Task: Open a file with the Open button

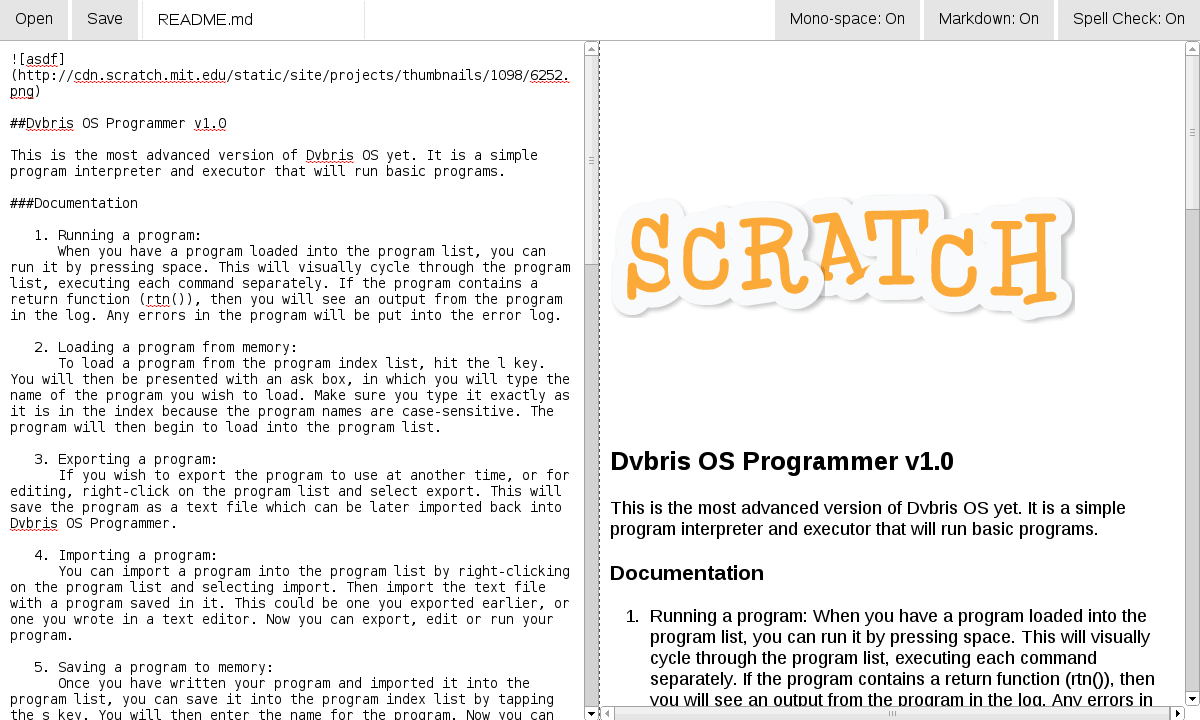Action: coord(34,19)
